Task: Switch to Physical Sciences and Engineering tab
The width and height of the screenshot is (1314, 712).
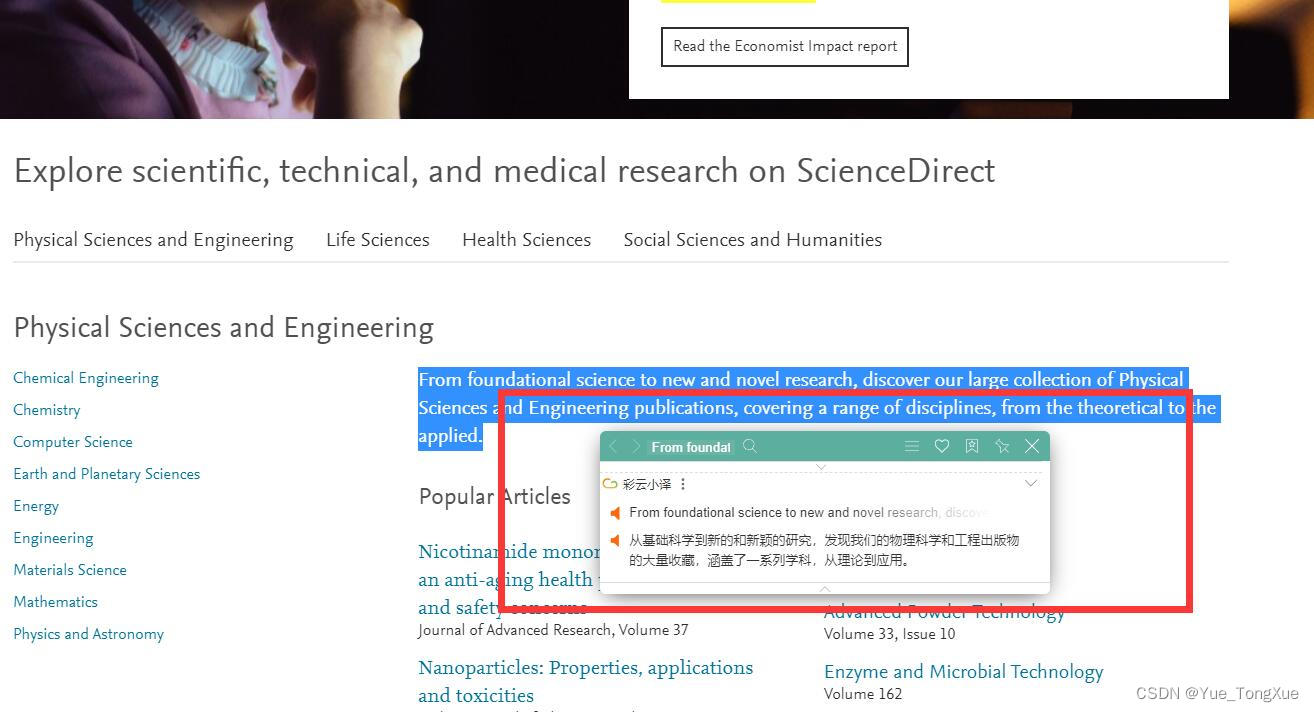Action: coord(153,240)
